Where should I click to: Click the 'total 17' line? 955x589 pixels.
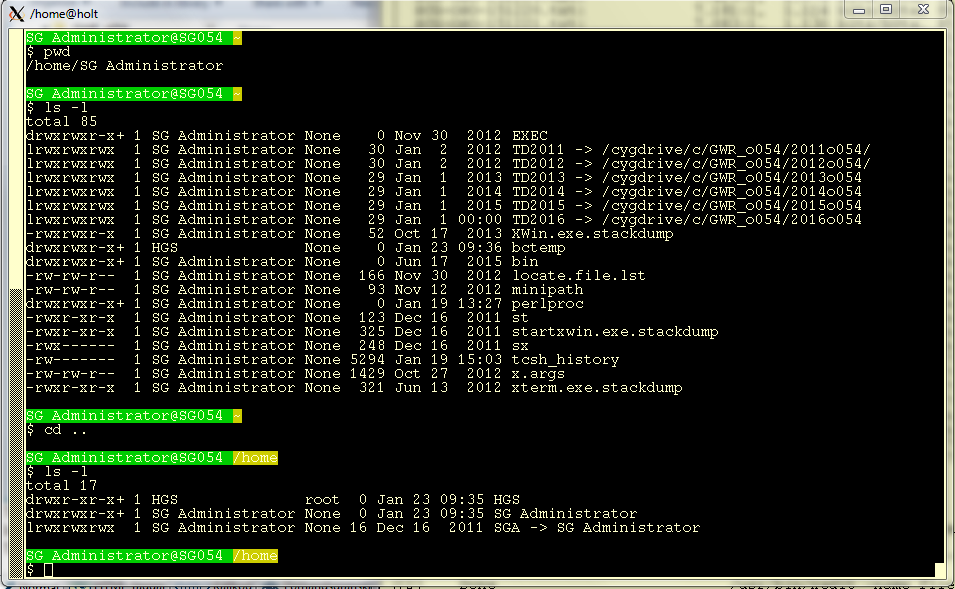62,485
